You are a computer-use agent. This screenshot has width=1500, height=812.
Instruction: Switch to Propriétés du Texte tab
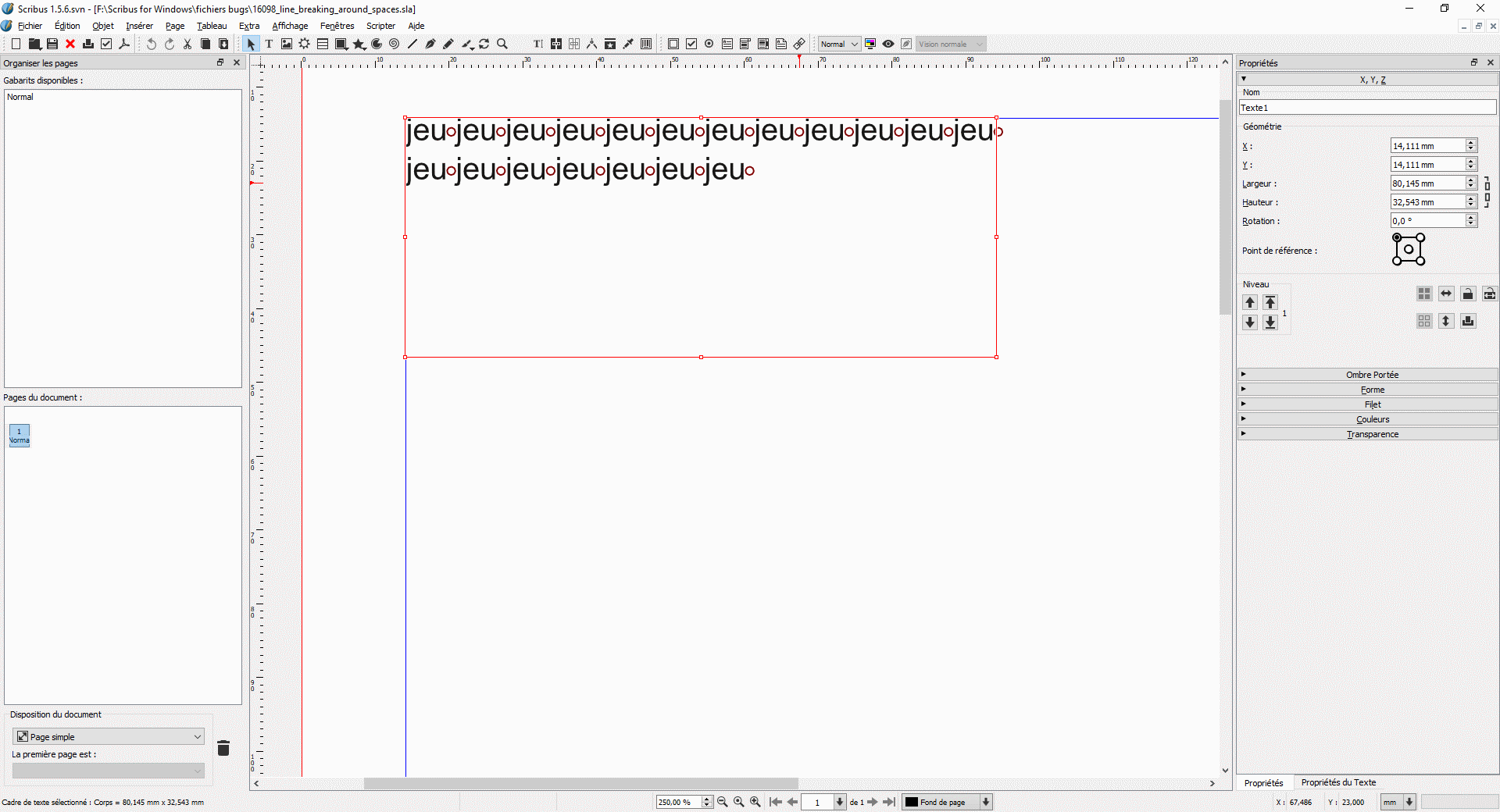click(x=1338, y=782)
